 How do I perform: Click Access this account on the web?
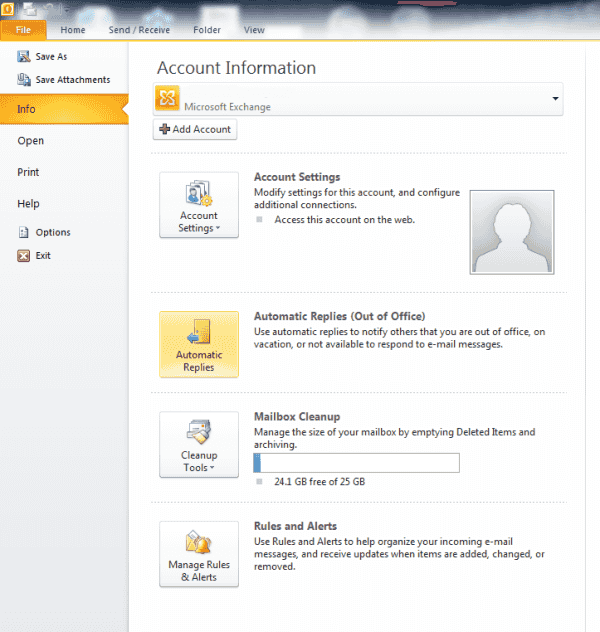[x=345, y=220]
